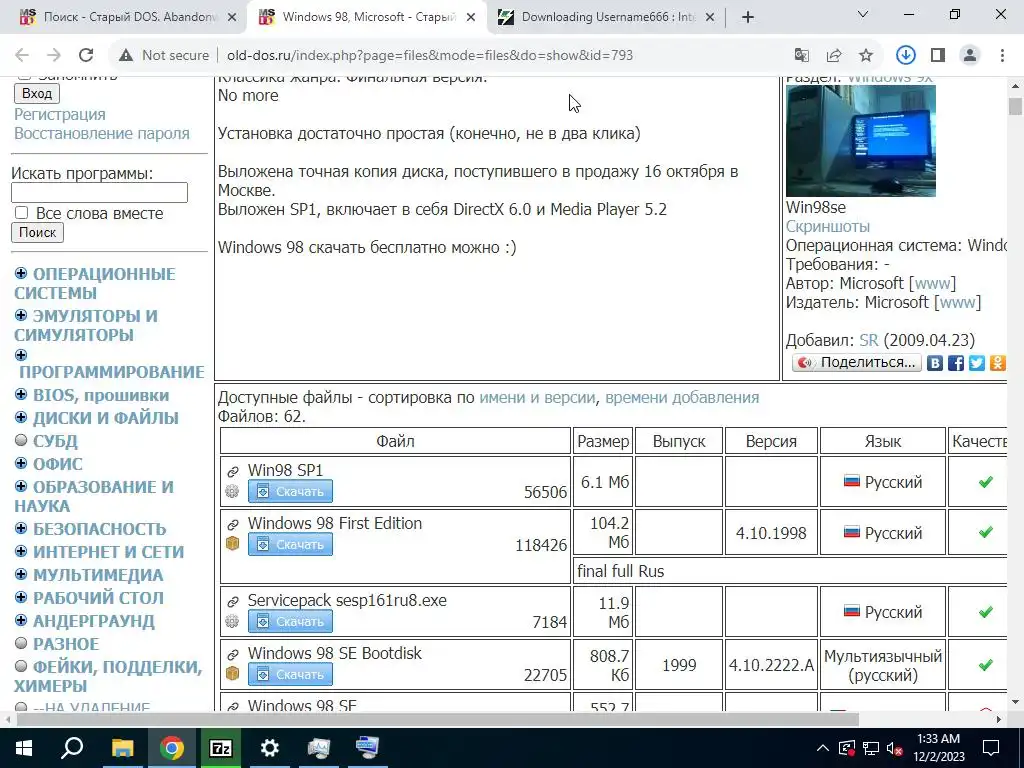Click the Поделиться share button

point(856,362)
